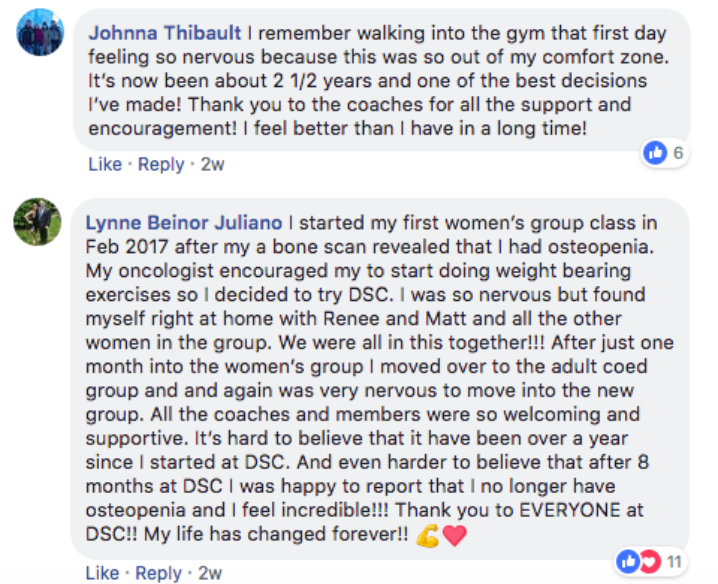Click the flexed biceps emoji in Lynne's comment
This screenshot has width=718, height=584.
(x=427, y=535)
